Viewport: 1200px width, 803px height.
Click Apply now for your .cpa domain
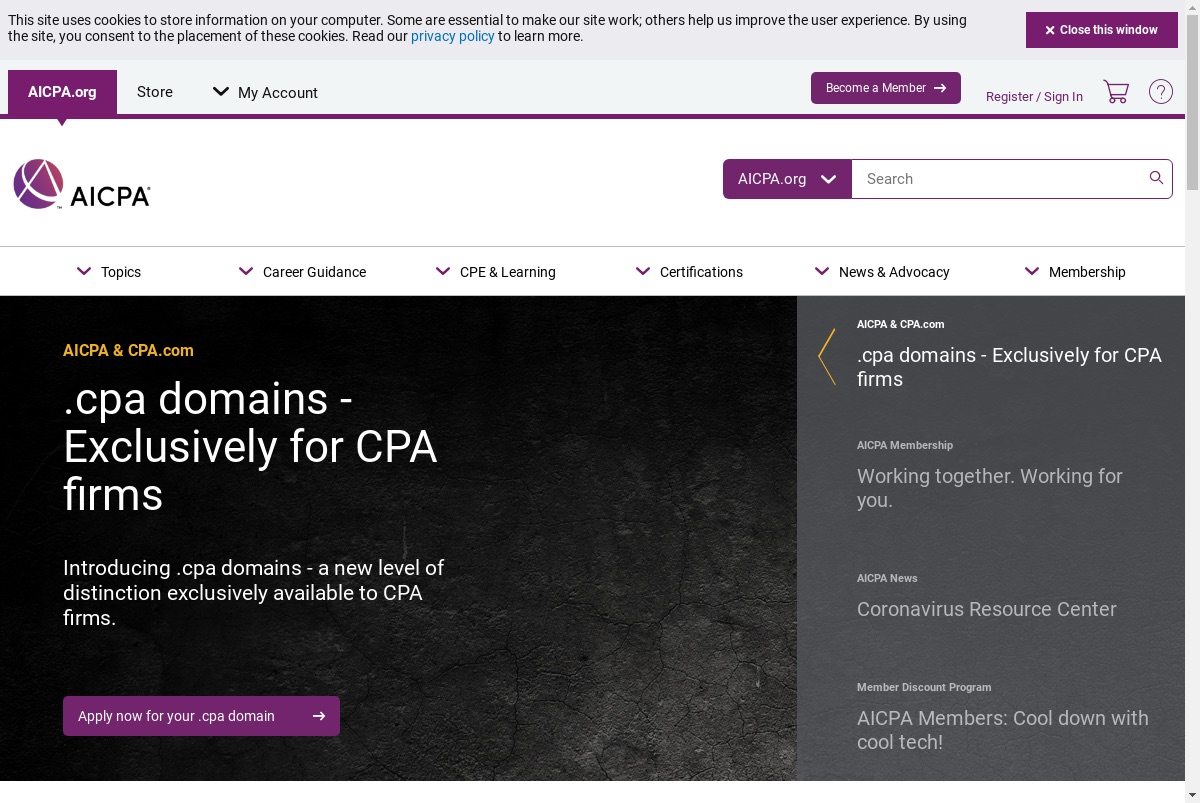201,716
